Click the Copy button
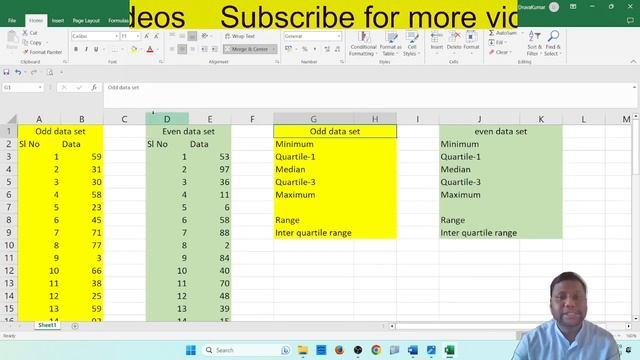 click(x=32, y=42)
